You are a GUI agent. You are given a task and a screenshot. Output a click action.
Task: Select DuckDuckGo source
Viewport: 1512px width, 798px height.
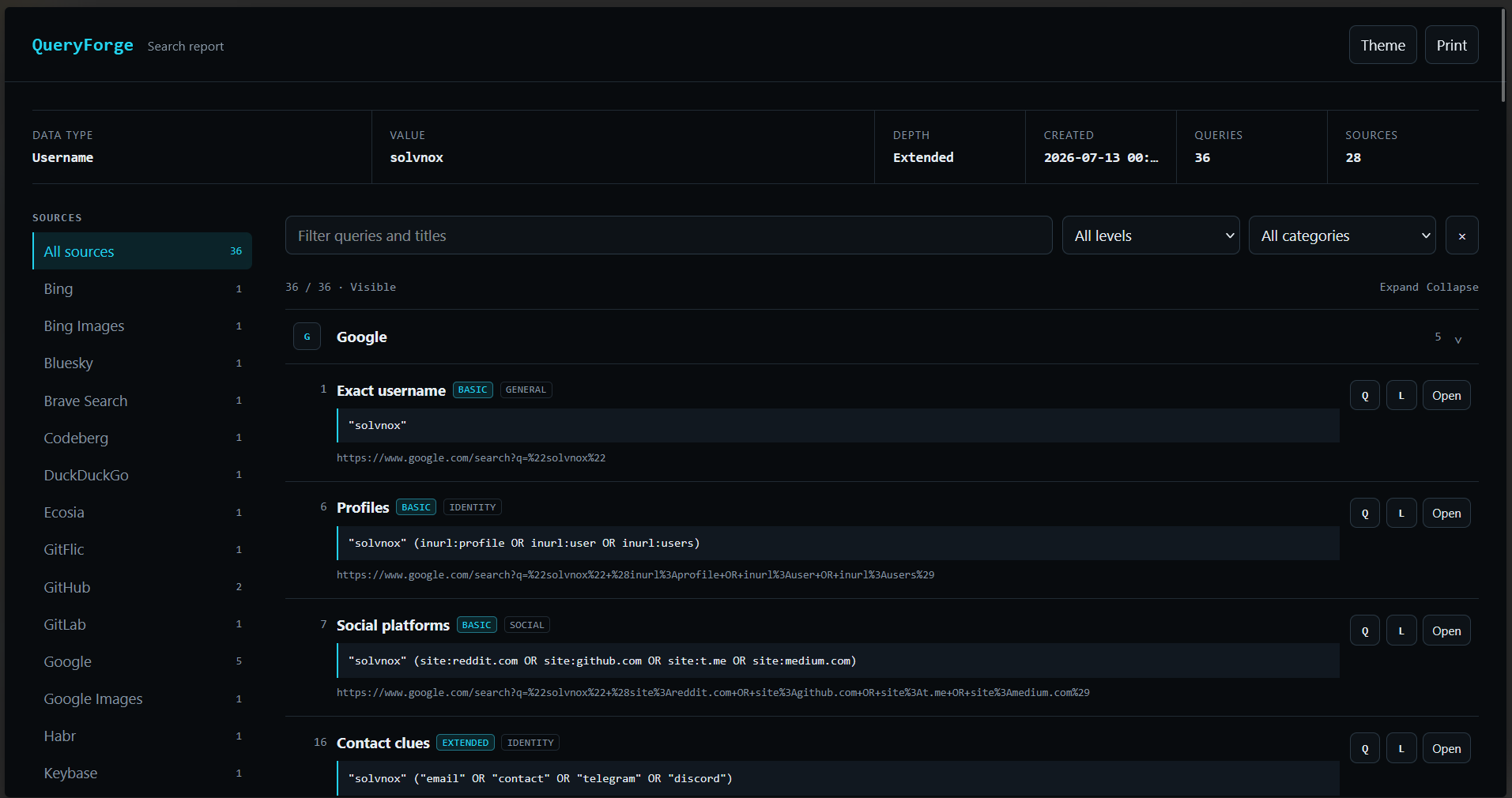coord(142,475)
